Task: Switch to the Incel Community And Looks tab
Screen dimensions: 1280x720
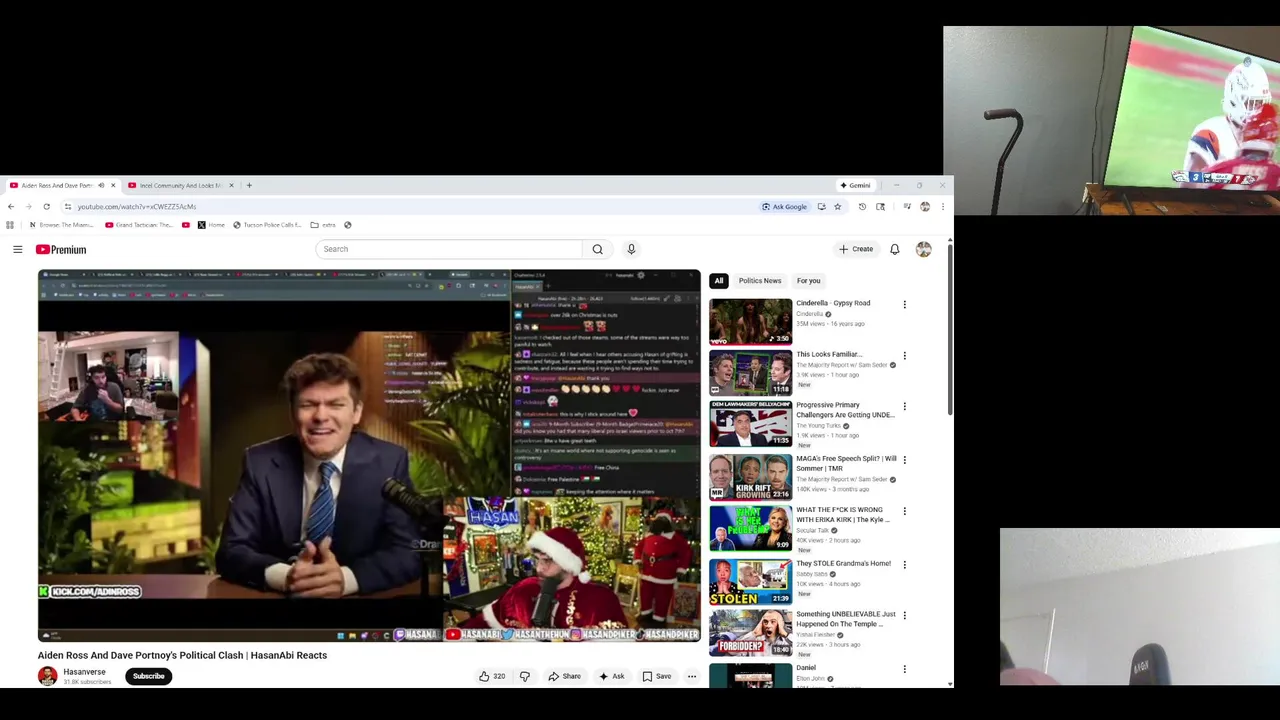Action: 180,185
